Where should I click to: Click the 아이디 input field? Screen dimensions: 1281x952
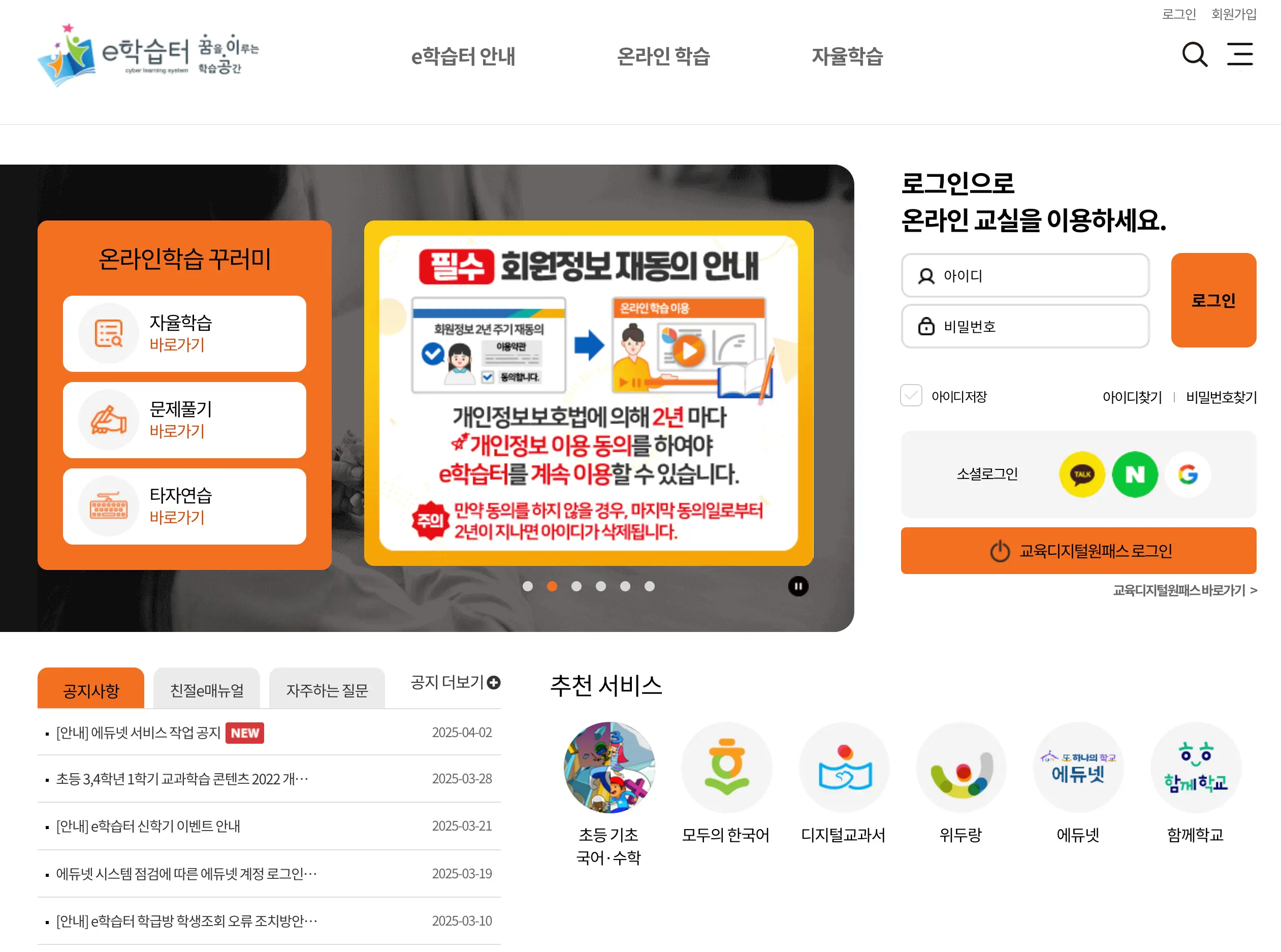click(1024, 276)
